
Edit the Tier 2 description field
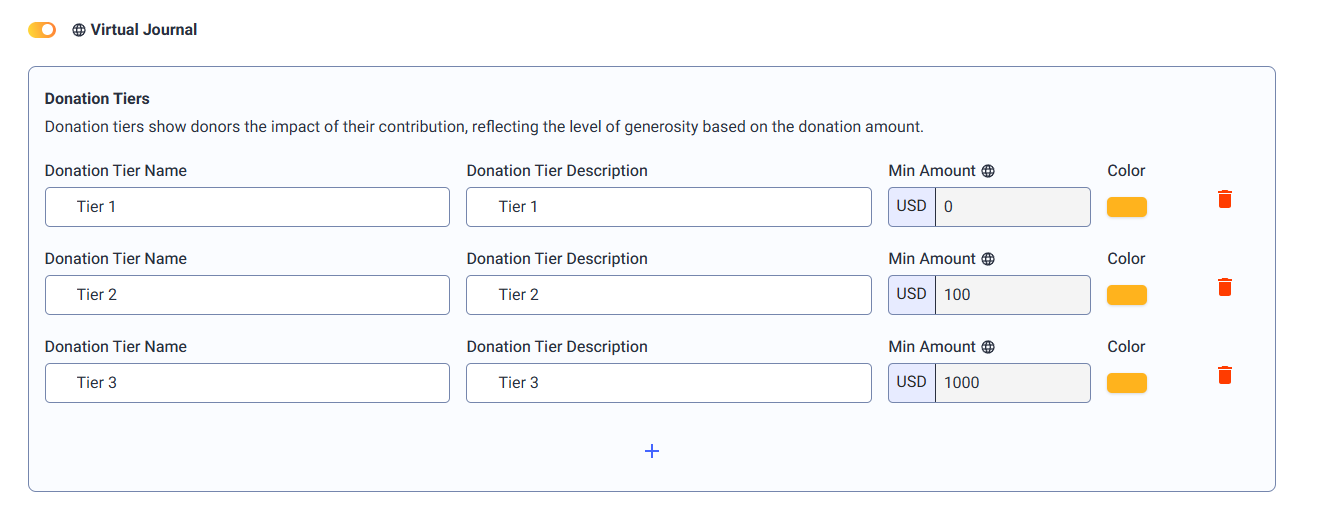tap(669, 295)
